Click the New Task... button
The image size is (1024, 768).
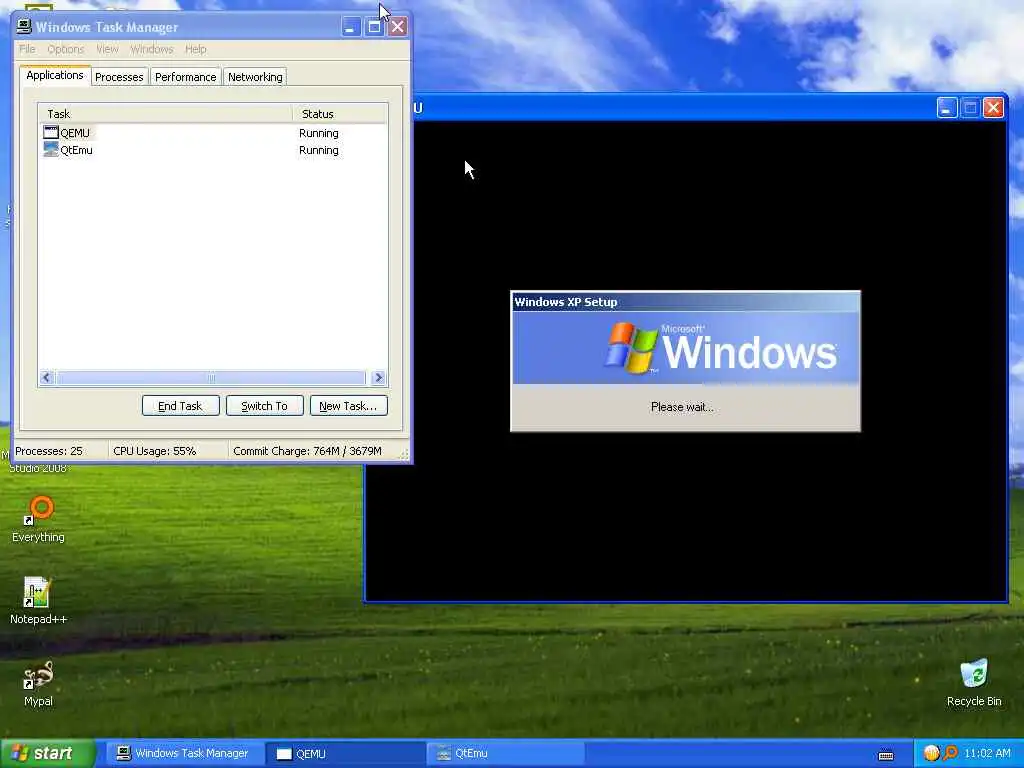point(348,406)
